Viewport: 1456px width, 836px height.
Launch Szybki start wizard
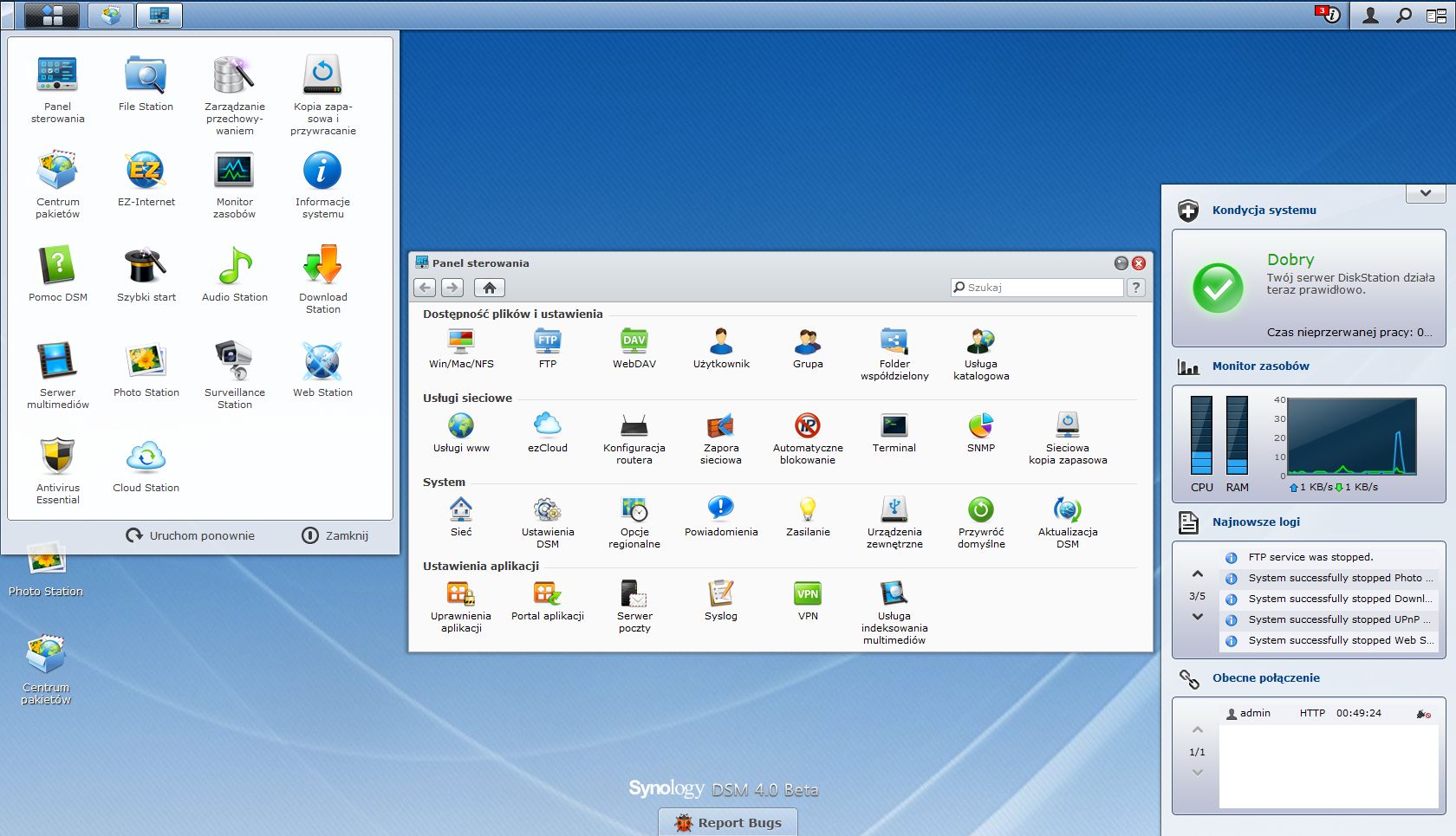(x=146, y=274)
